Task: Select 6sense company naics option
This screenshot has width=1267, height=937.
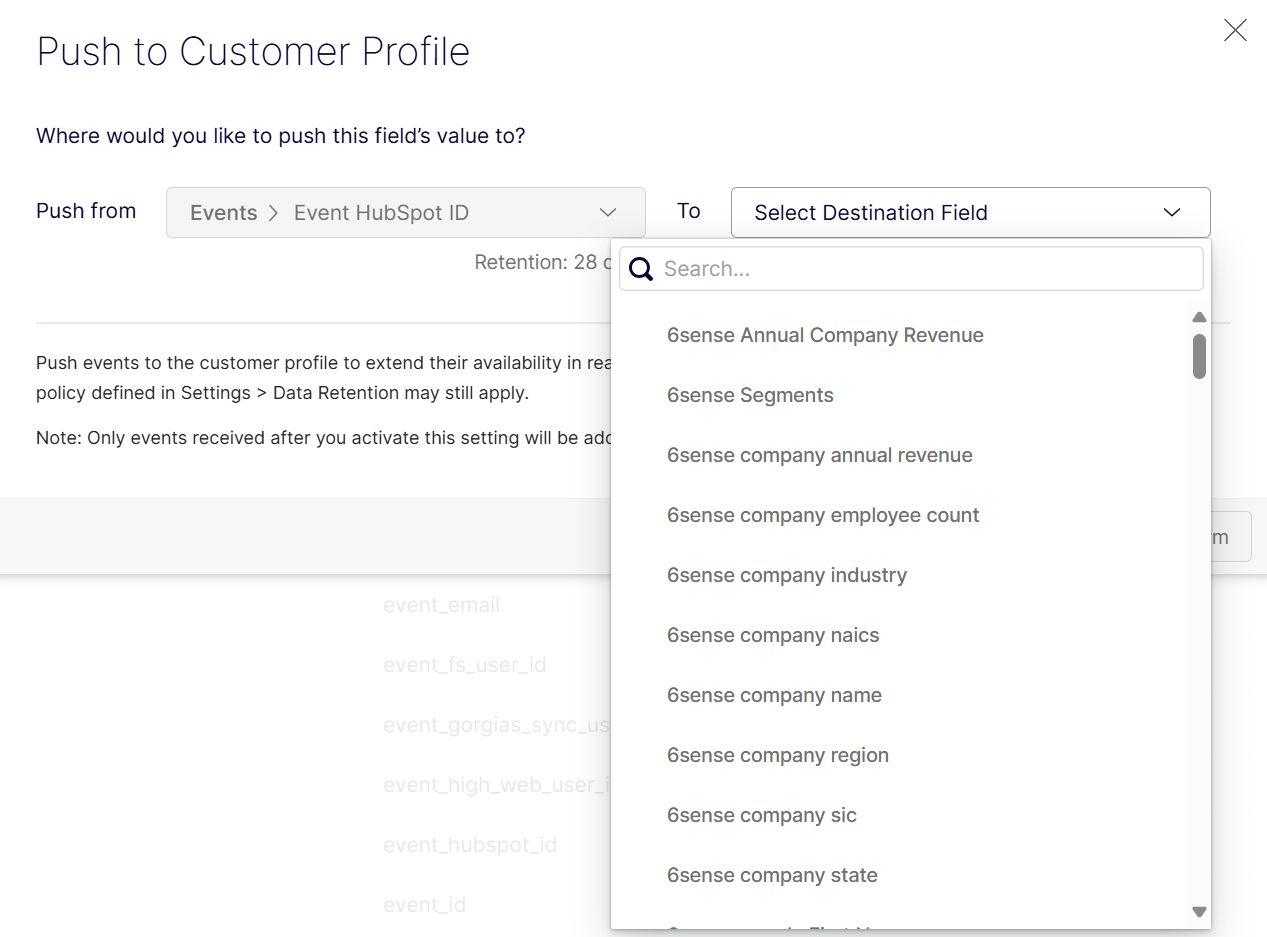Action: pos(773,635)
